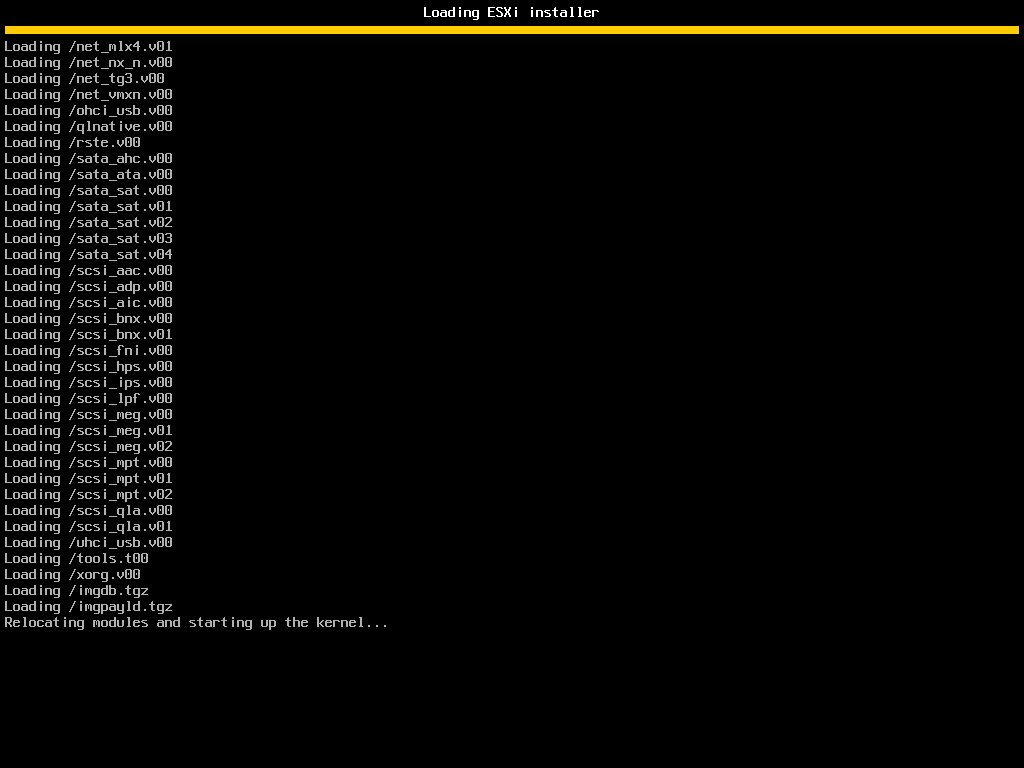This screenshot has height=768, width=1024.
Task: Select the line 'Loading /scsi_qla.v01'
Action: pyautogui.click(x=88, y=526)
